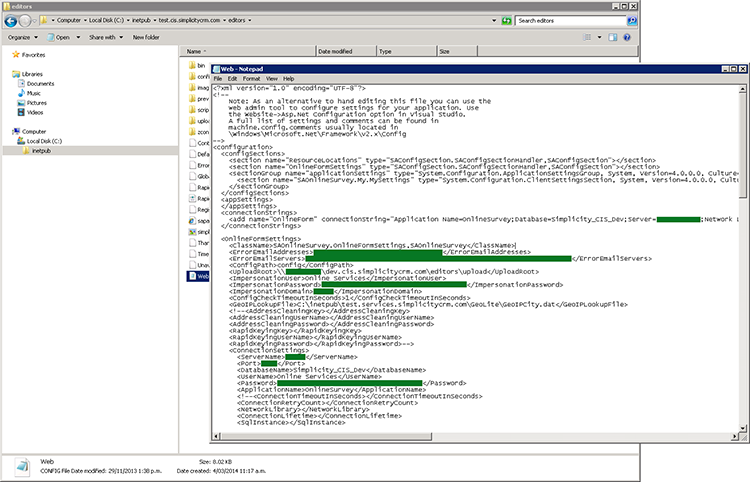Select the Than file in file list
This screenshot has height=482, width=750.
coord(199,242)
